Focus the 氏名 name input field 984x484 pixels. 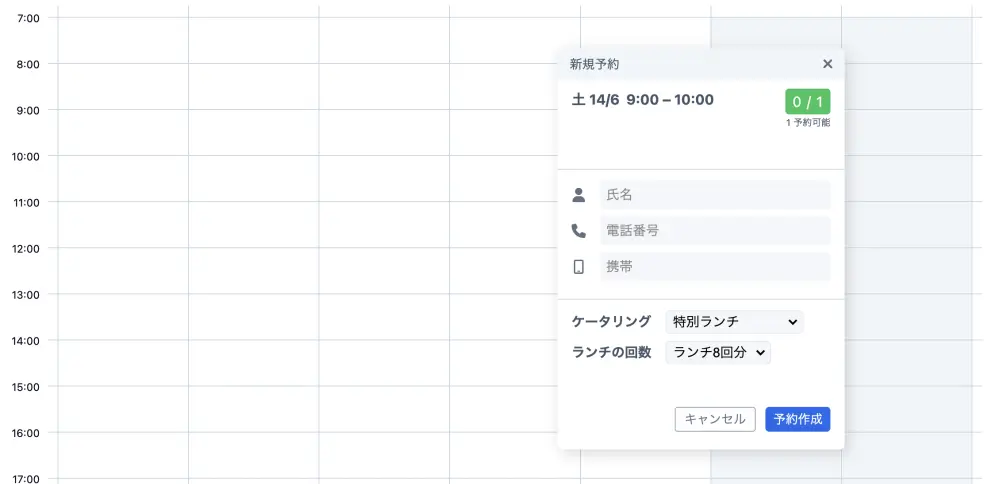click(x=714, y=195)
